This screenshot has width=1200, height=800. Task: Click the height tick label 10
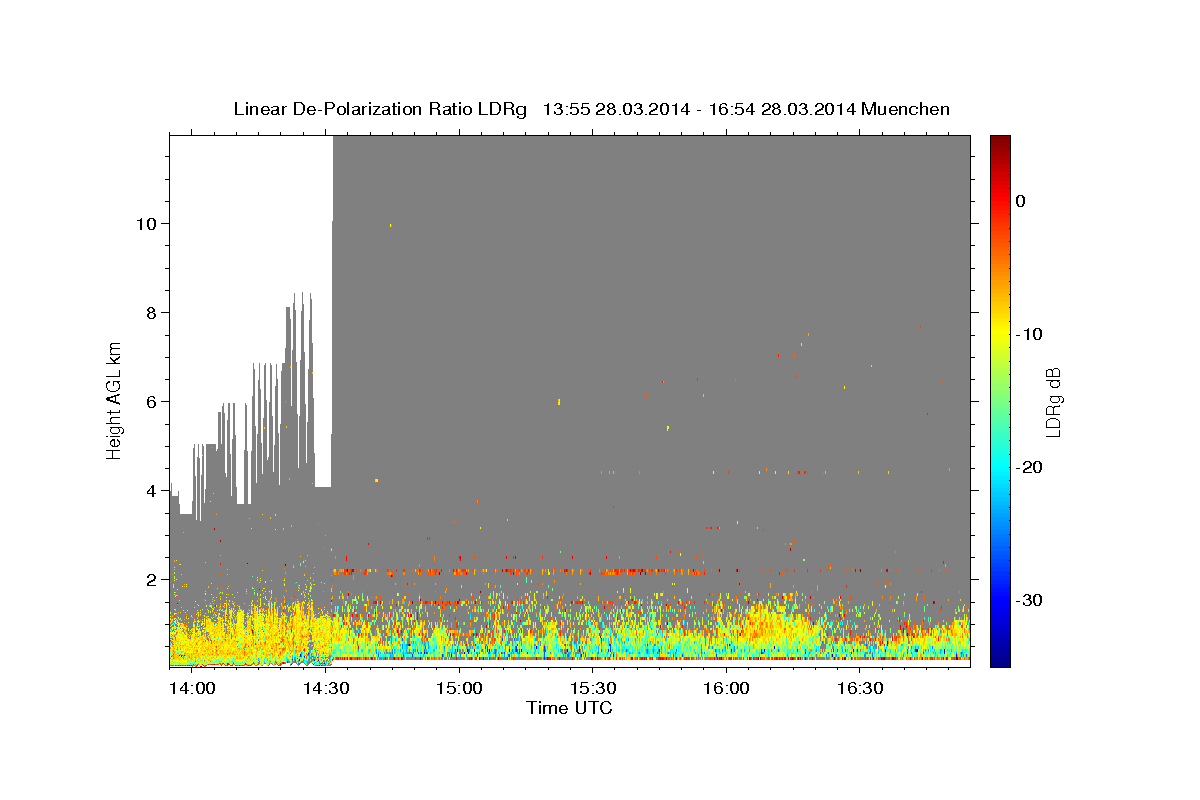tap(147, 223)
